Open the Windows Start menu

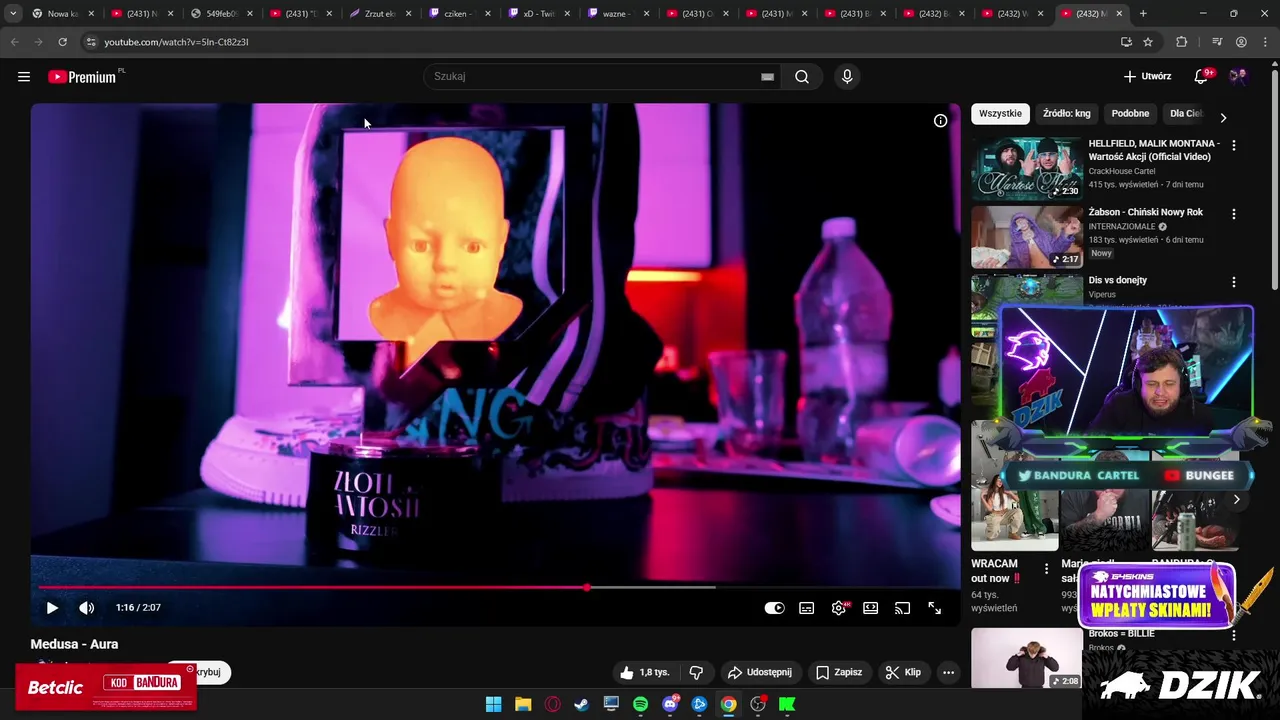[493, 704]
